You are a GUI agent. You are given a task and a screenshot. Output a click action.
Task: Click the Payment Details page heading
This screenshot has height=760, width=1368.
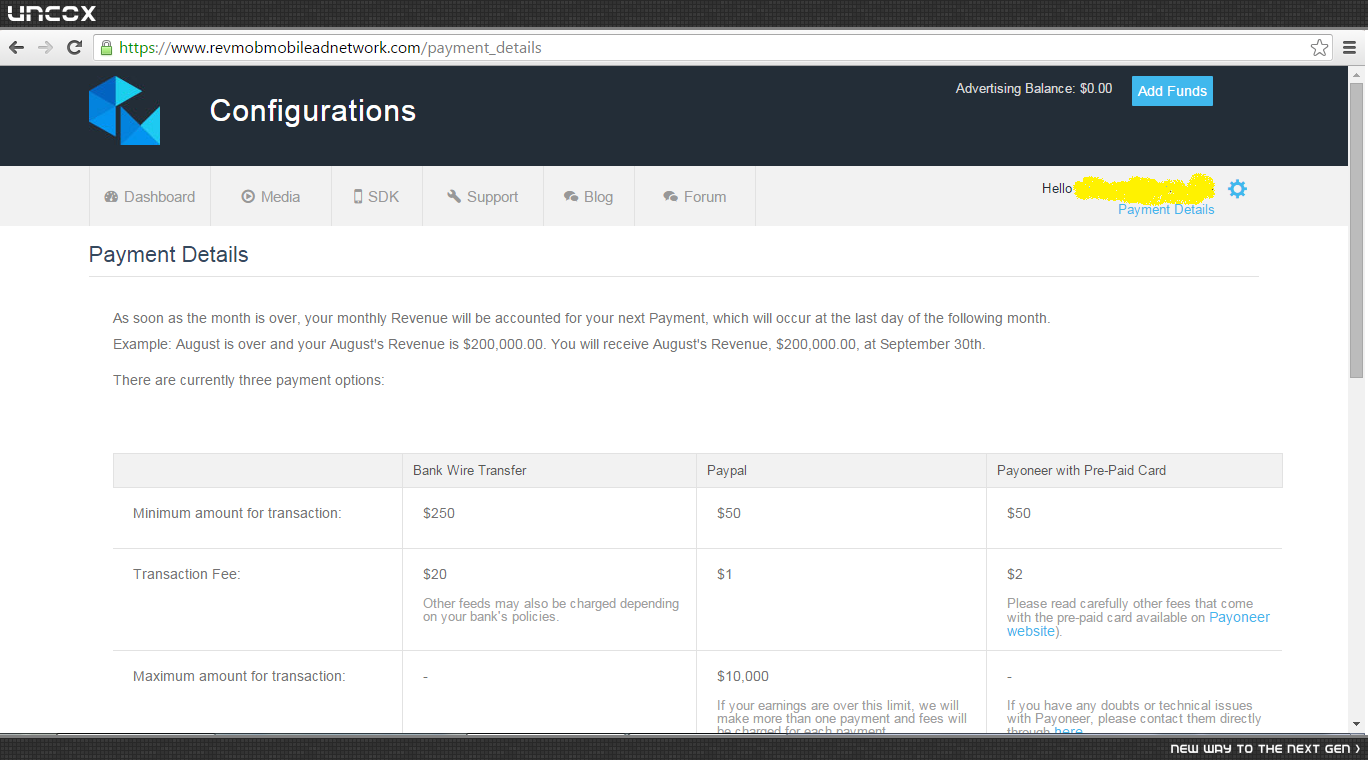coord(168,255)
